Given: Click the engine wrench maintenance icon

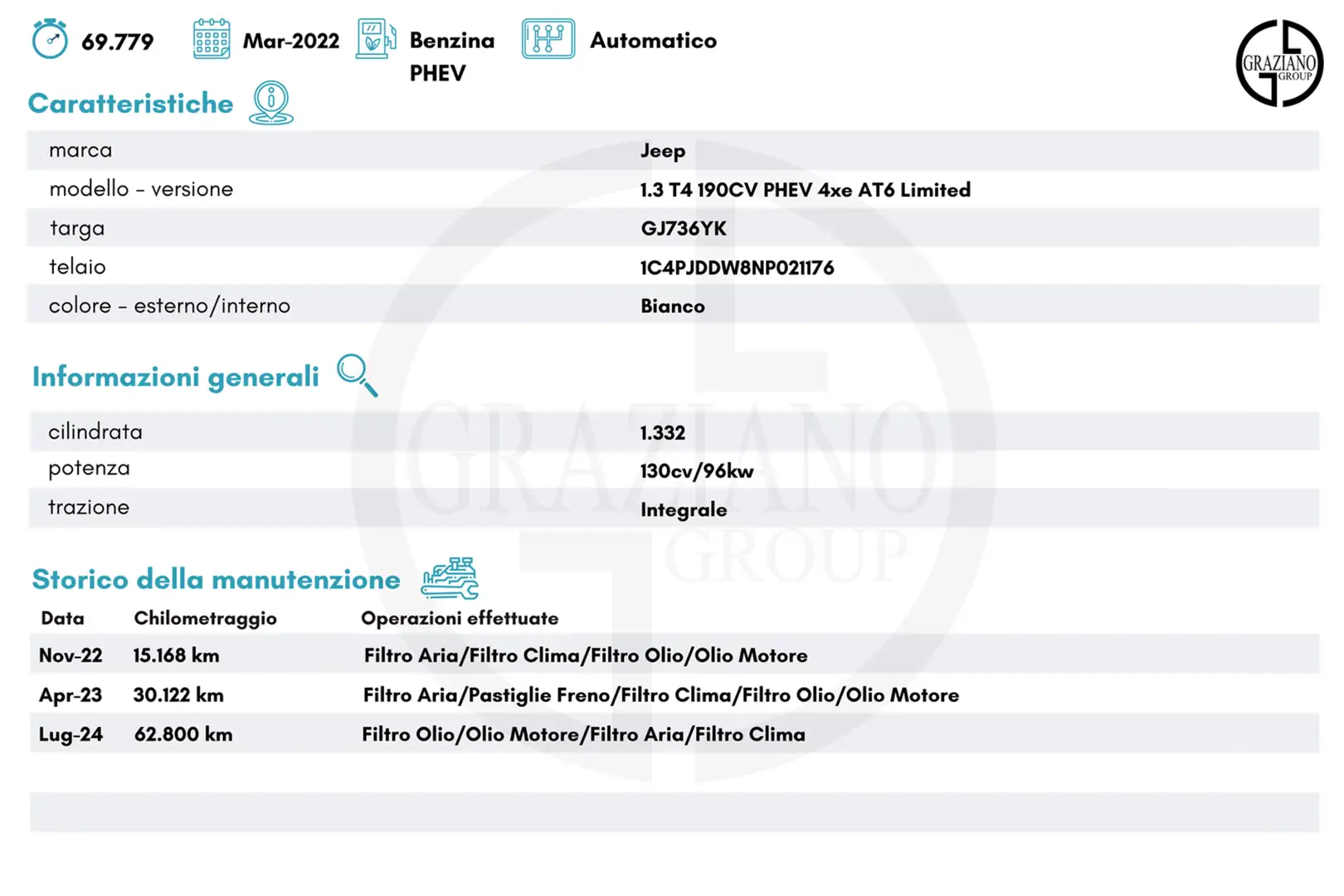Looking at the screenshot, I should pyautogui.click(x=450, y=578).
